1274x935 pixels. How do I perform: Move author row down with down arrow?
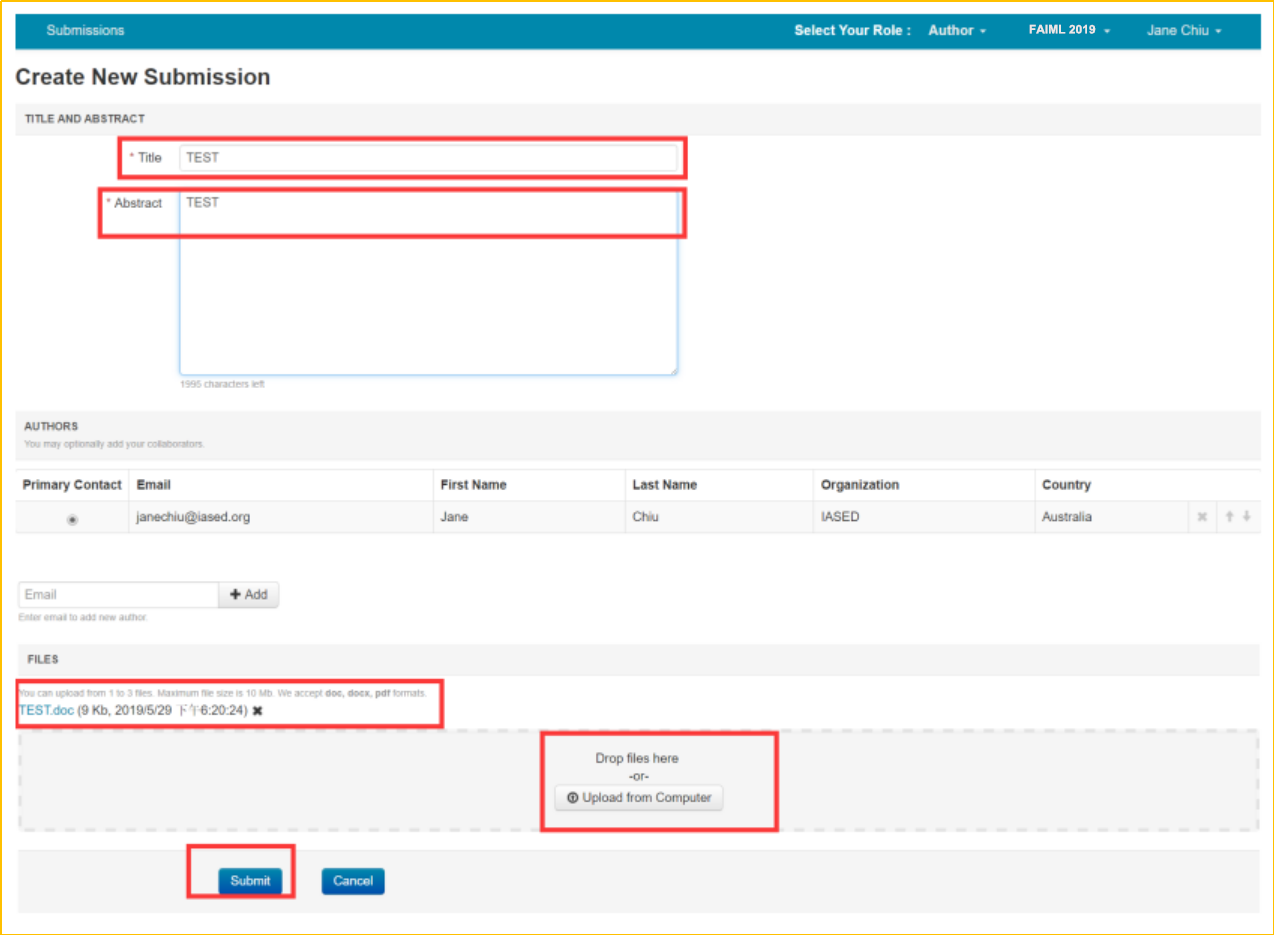pyautogui.click(x=1246, y=517)
